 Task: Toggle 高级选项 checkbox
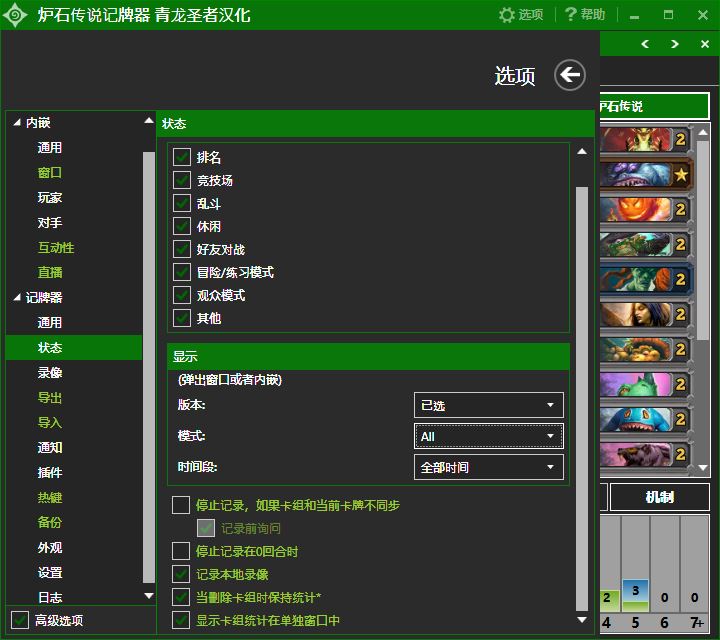click(x=20, y=620)
